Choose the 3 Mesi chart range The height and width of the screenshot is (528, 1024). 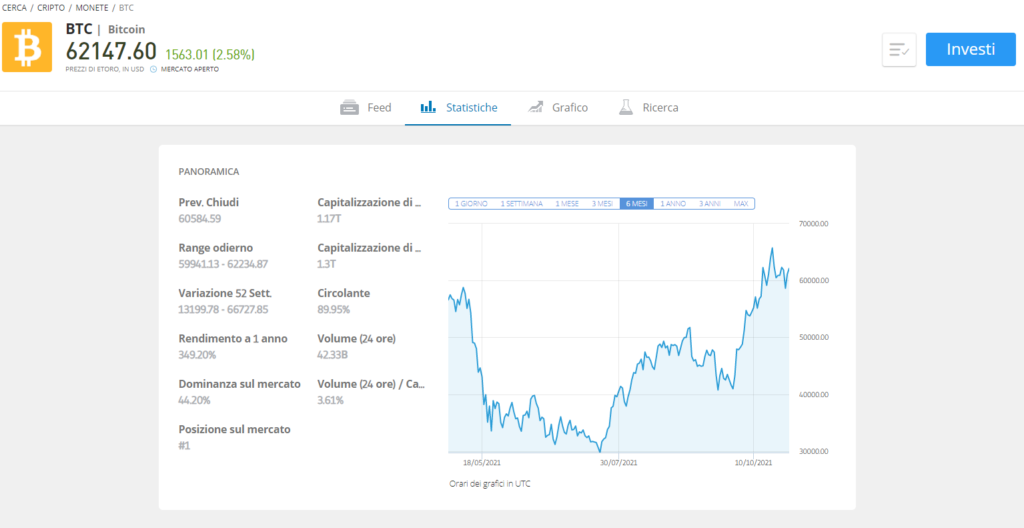602,204
